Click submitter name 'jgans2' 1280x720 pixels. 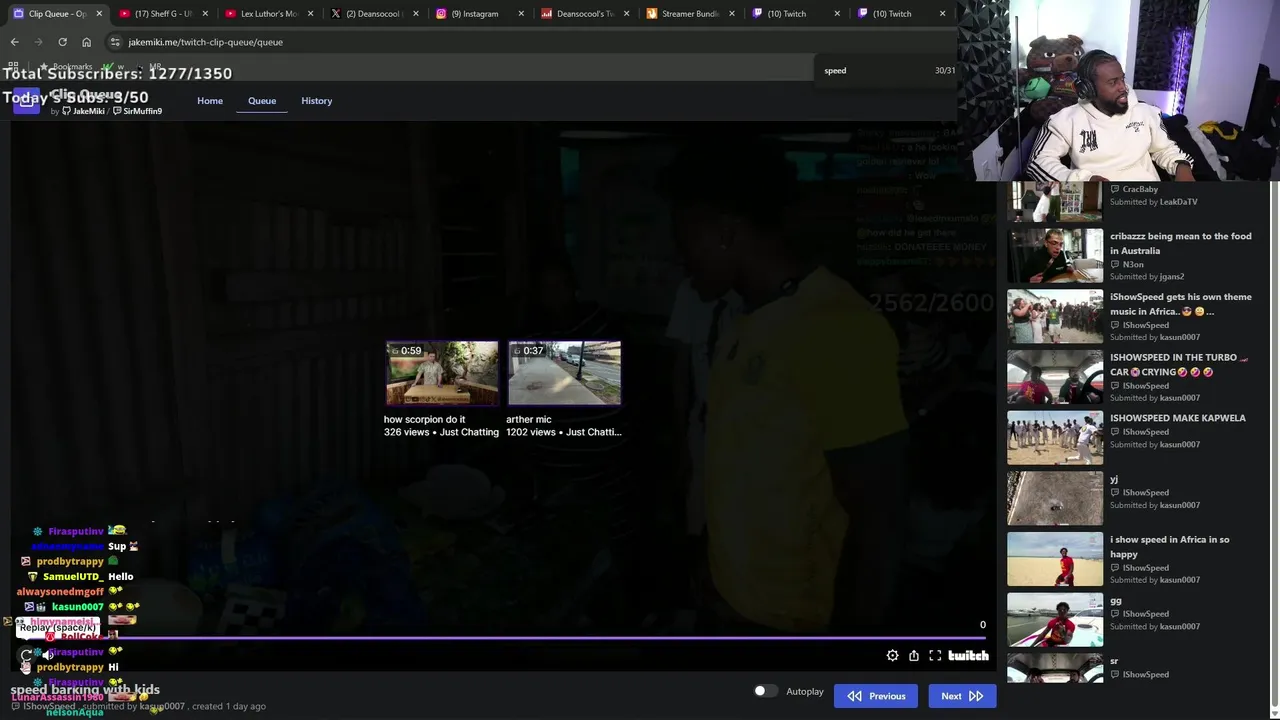coord(1172,277)
